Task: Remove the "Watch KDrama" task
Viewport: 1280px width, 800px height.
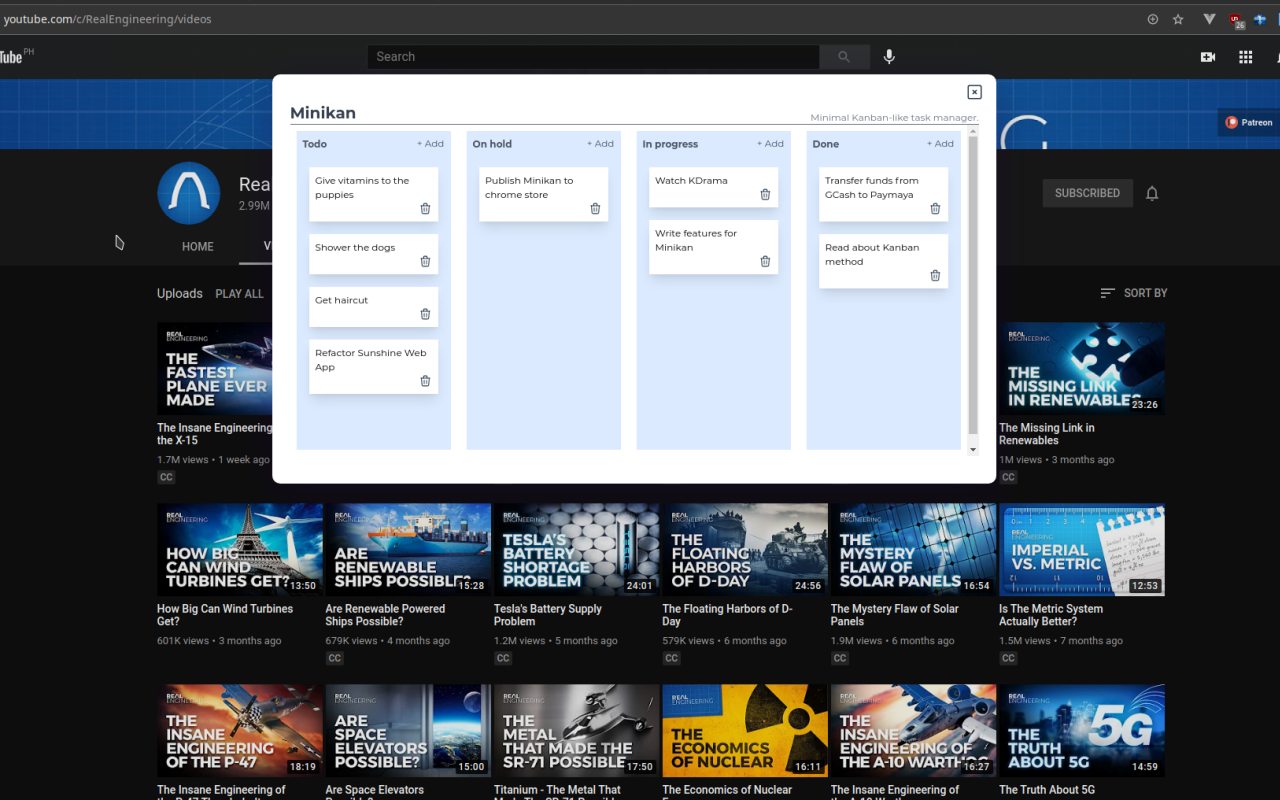Action: [765, 195]
